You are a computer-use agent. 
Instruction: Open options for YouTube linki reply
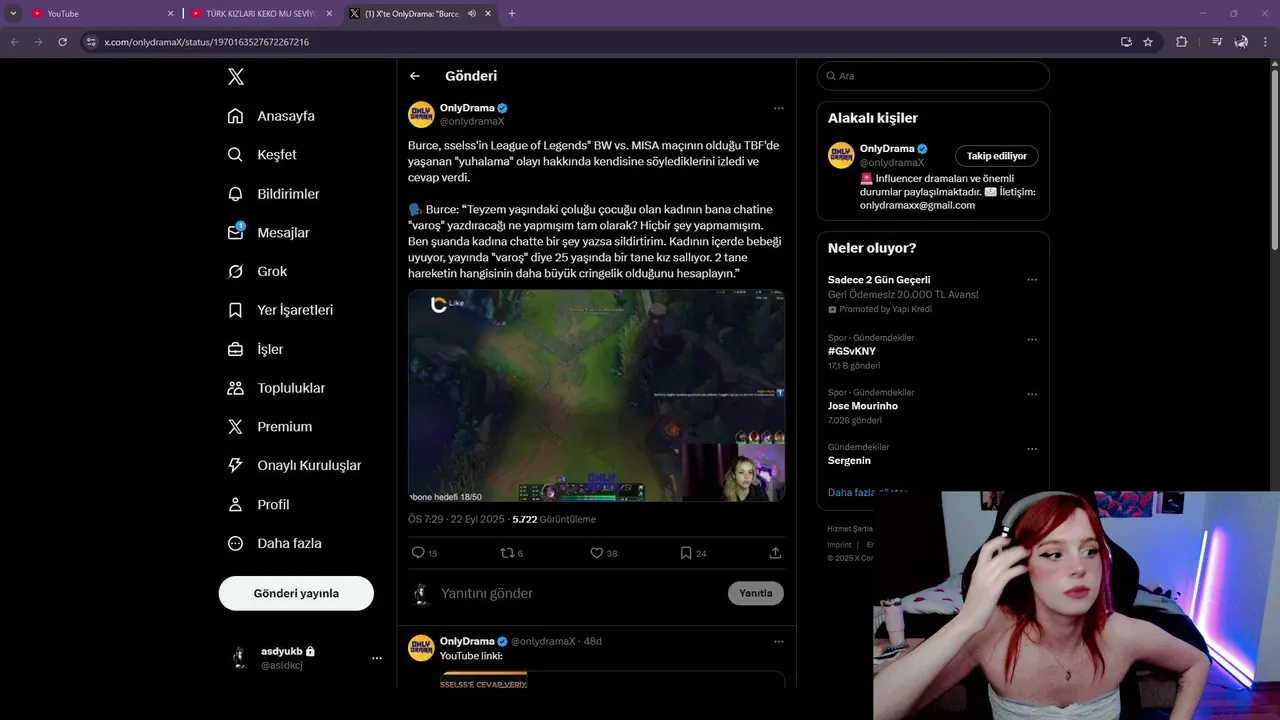click(778, 641)
